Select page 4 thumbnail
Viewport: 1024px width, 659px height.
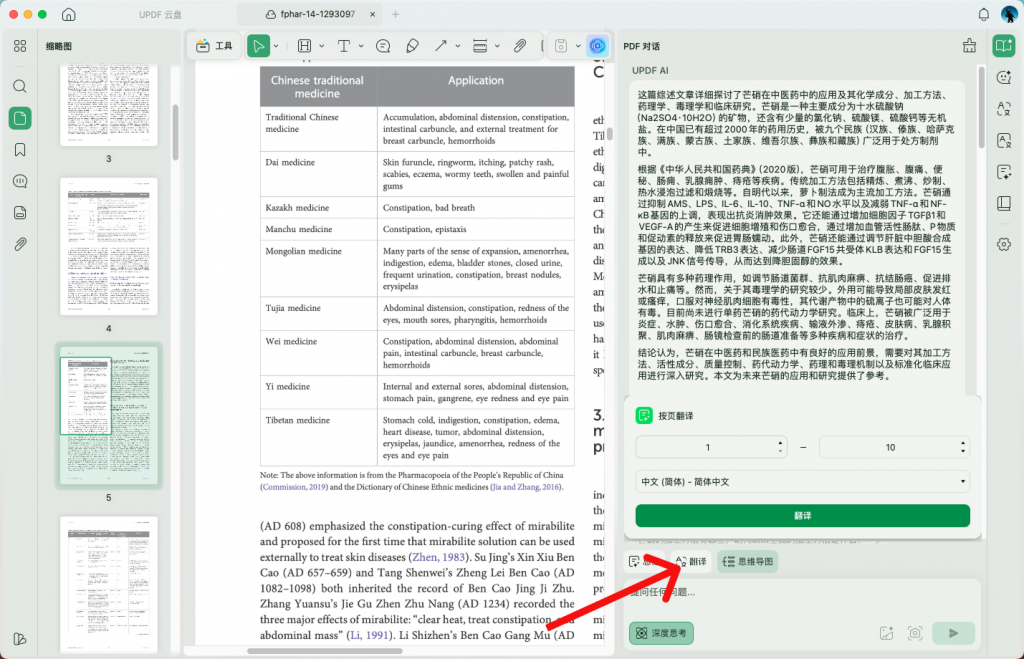tap(109, 246)
